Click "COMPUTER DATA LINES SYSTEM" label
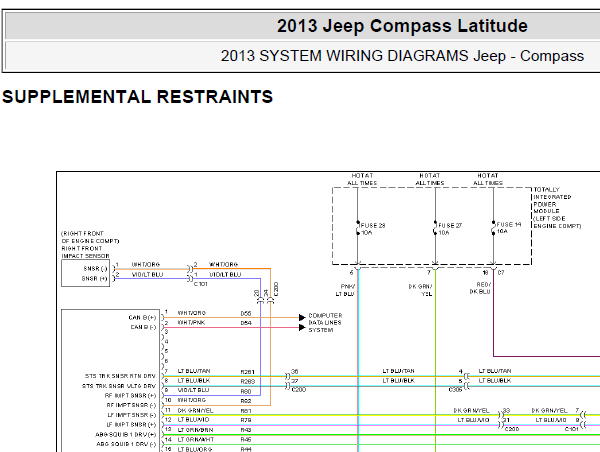This screenshot has height=452, width=600. point(325,323)
